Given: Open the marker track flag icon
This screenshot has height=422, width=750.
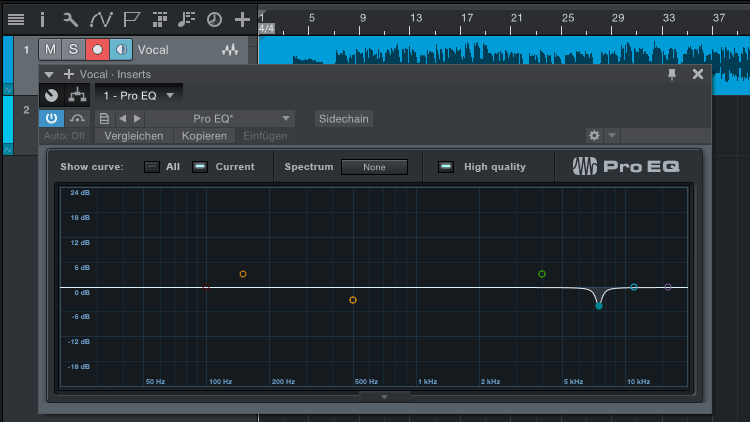Looking at the screenshot, I should pos(131,20).
